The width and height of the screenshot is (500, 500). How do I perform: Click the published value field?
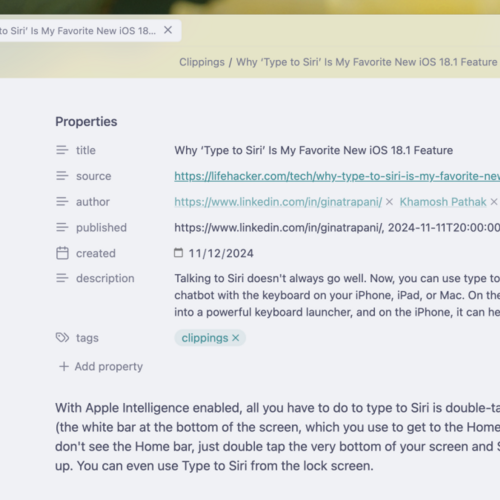click(x=337, y=228)
